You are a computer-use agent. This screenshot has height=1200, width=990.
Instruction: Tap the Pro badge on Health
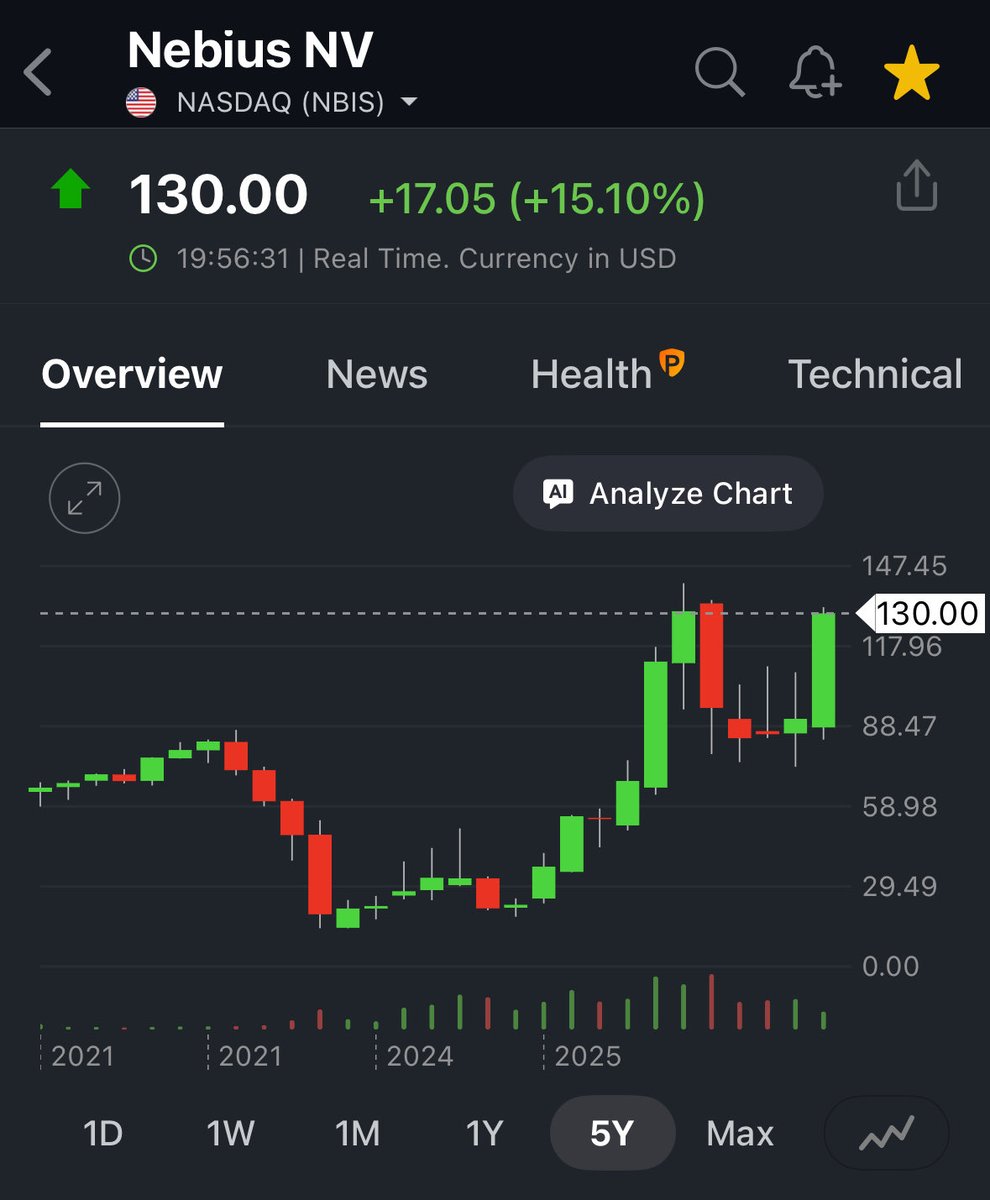coord(672,362)
